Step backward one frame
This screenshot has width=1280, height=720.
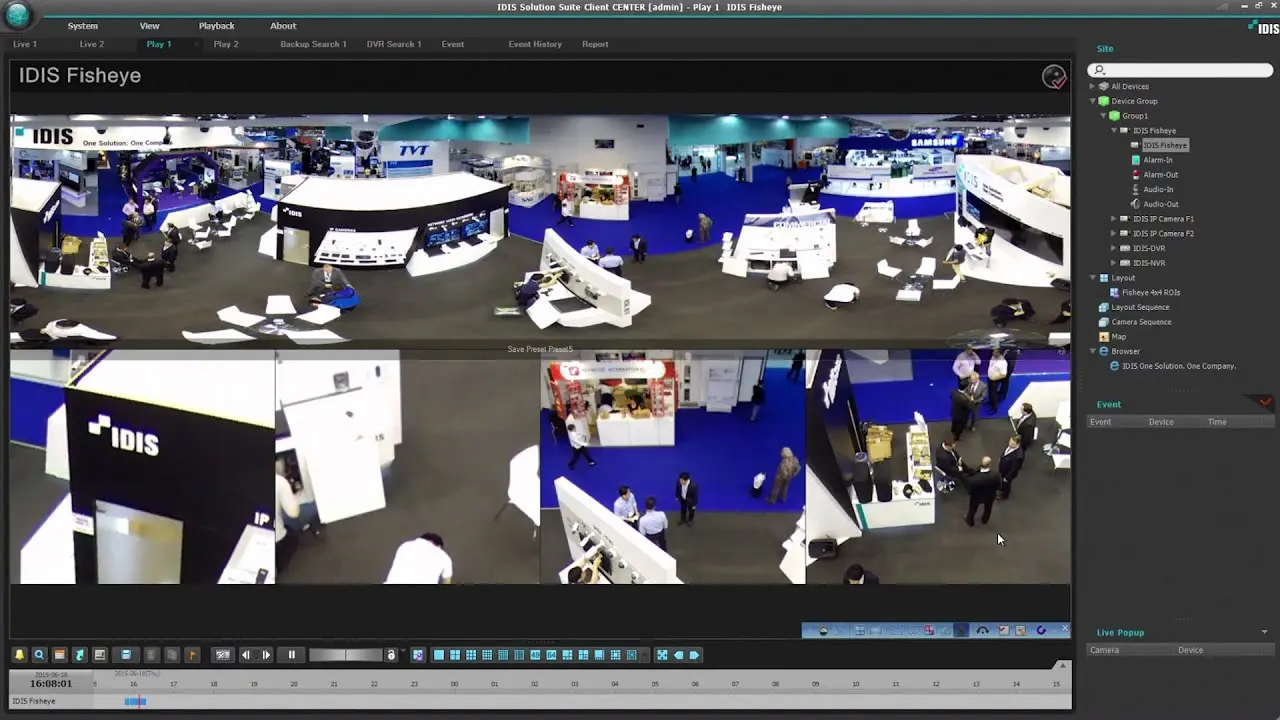[x=246, y=655]
